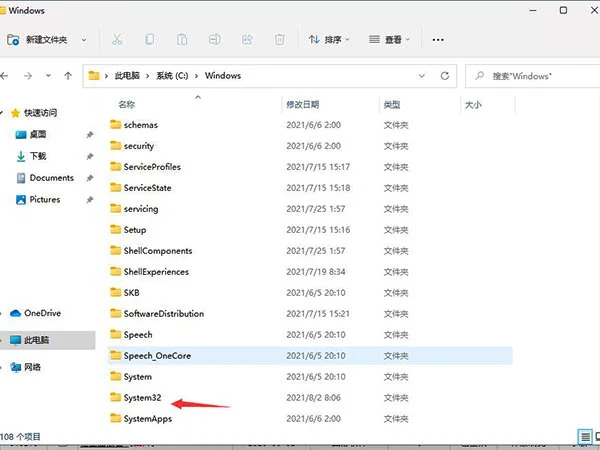The image size is (600, 450).
Task: Click the pin icon next to Documents
Action: [90, 178]
